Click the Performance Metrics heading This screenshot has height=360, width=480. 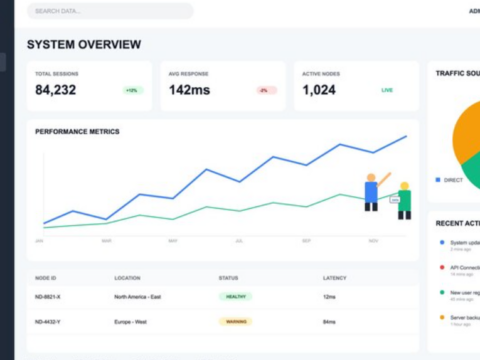coord(77,132)
